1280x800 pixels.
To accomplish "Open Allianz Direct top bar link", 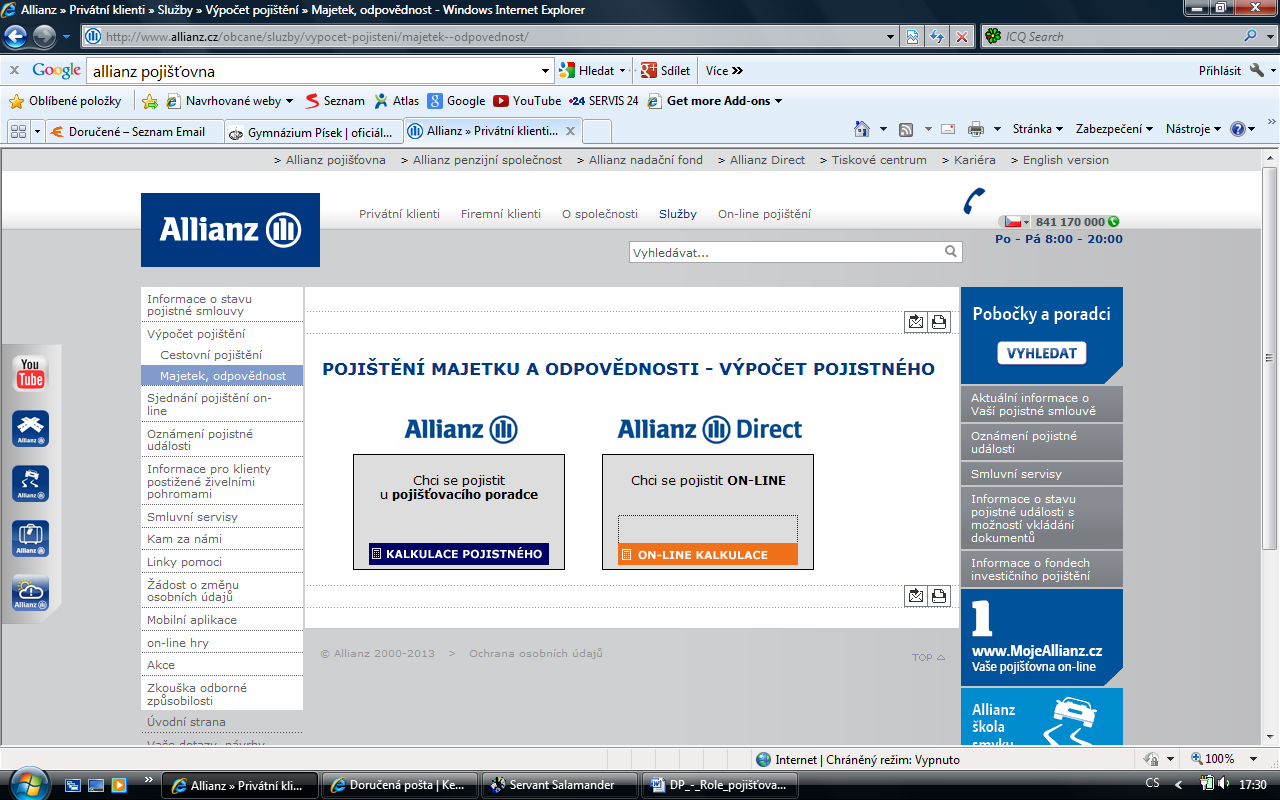I will click(x=767, y=160).
